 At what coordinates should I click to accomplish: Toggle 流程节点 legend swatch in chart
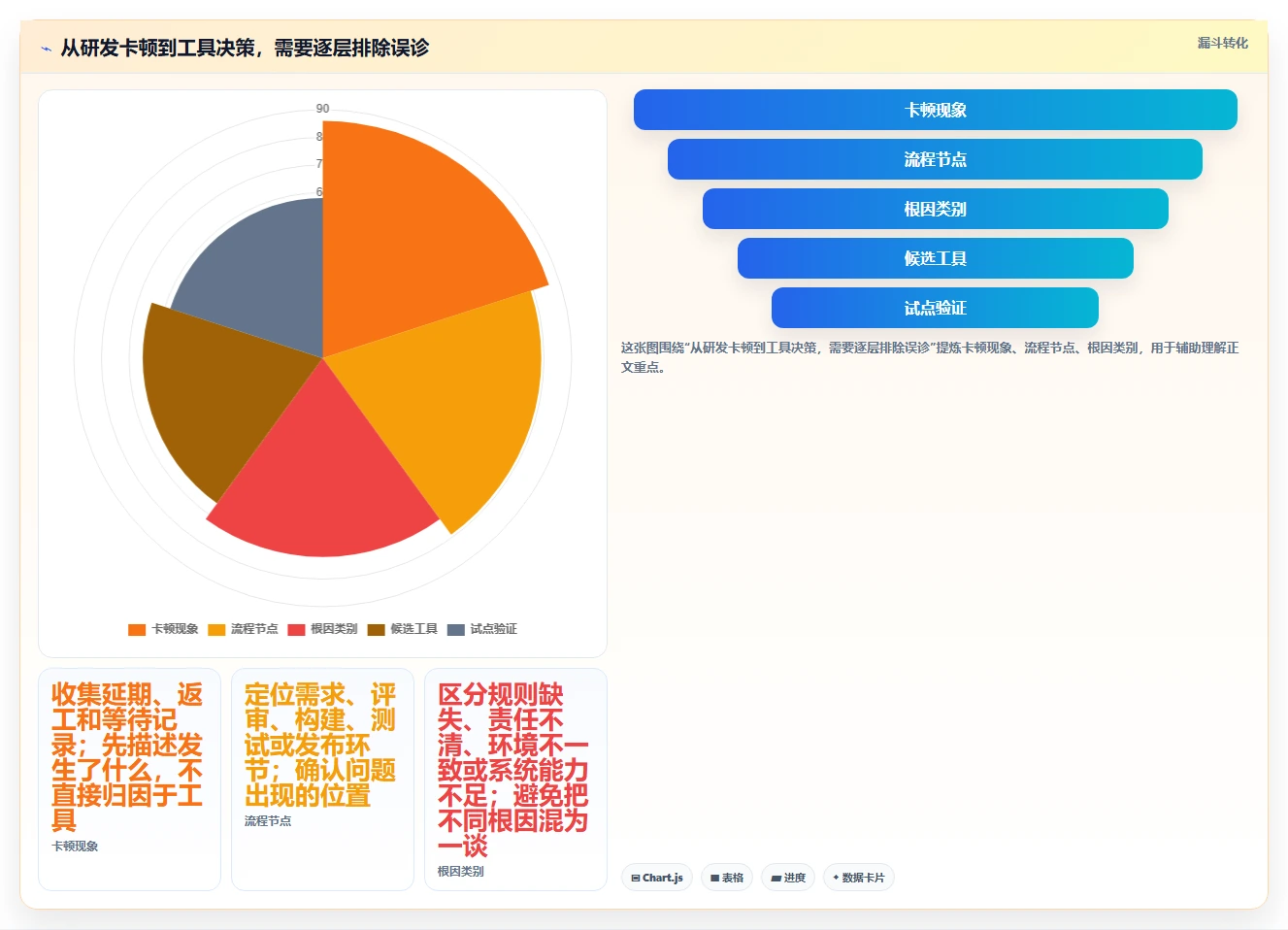click(x=216, y=629)
